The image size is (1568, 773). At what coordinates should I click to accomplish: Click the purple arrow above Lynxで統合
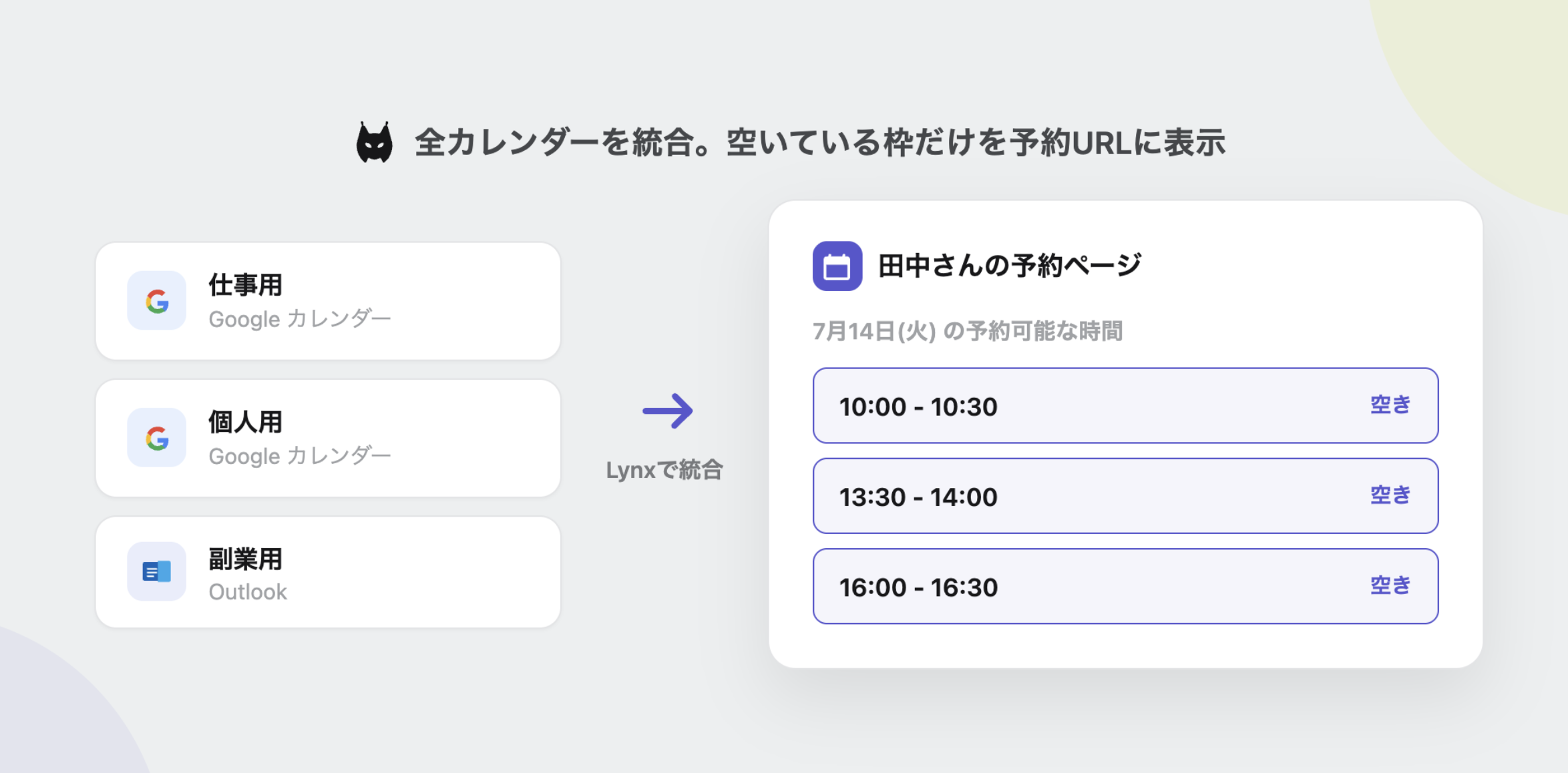pyautogui.click(x=668, y=411)
